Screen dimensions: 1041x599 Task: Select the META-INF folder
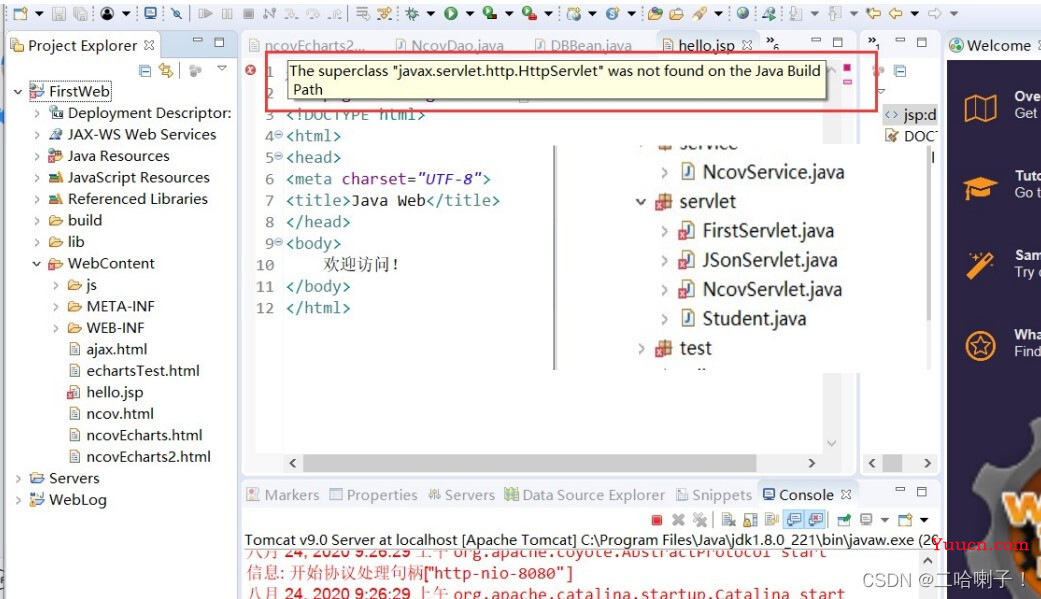coord(111,307)
